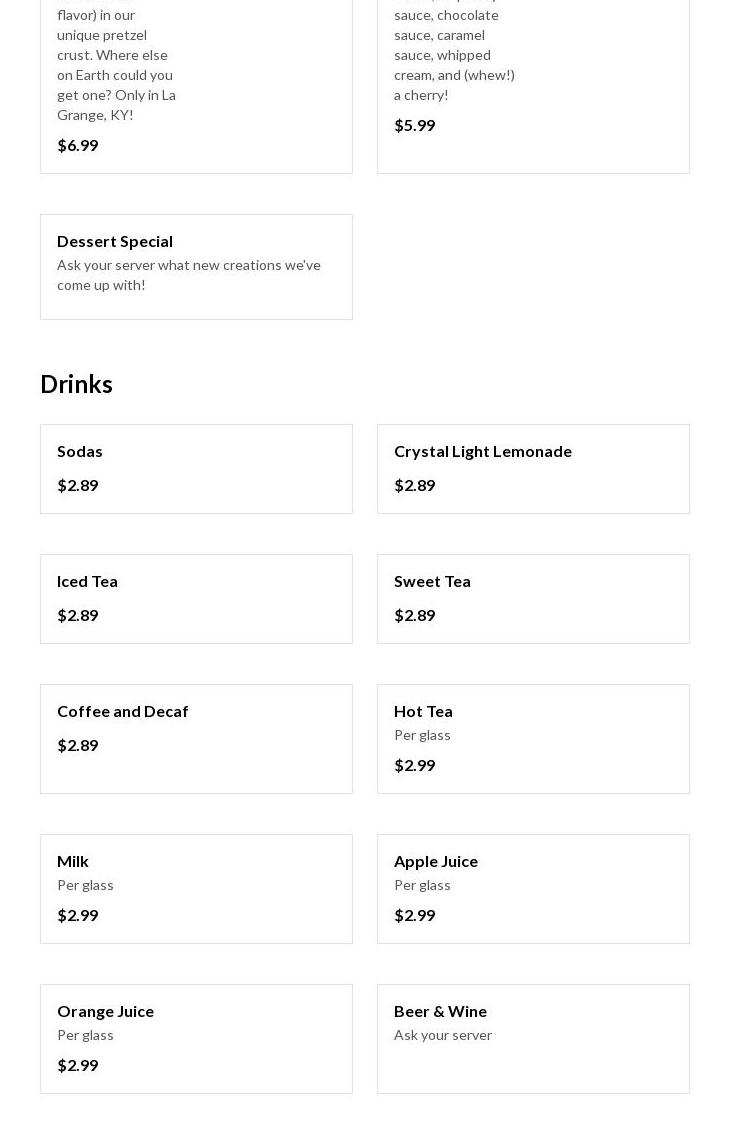This screenshot has height=1140, width=730.
Task: Choose the Iced Tea title
Action: click(87, 581)
